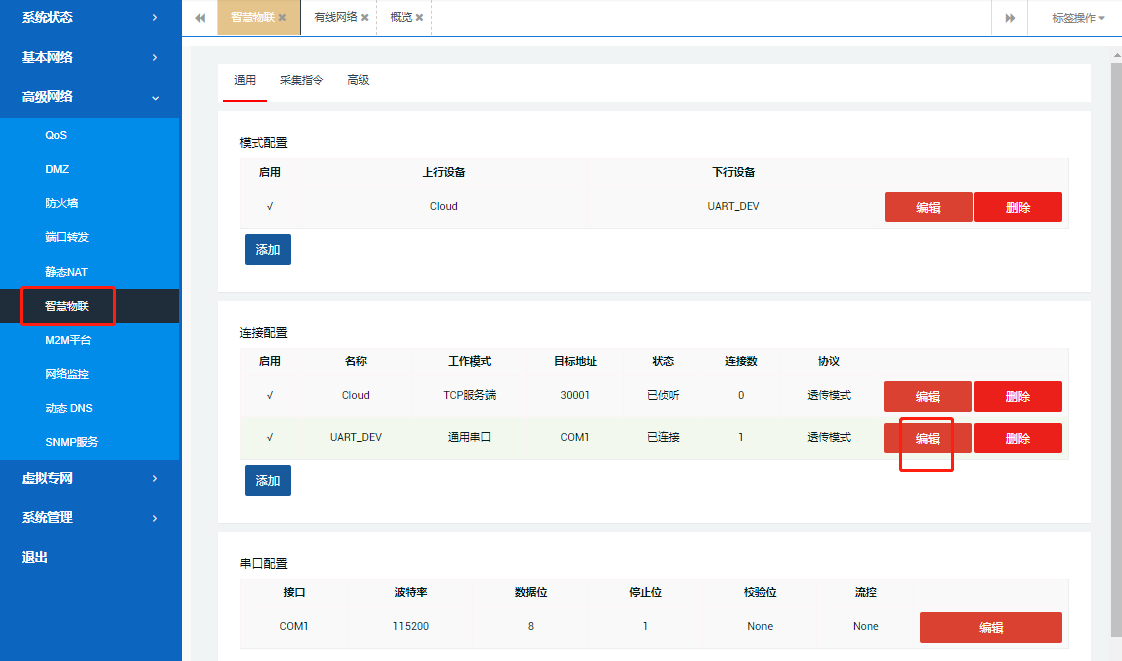1122x661 pixels.
Task: Click the left double-arrow tab scroll icon
Action: tap(200, 17)
